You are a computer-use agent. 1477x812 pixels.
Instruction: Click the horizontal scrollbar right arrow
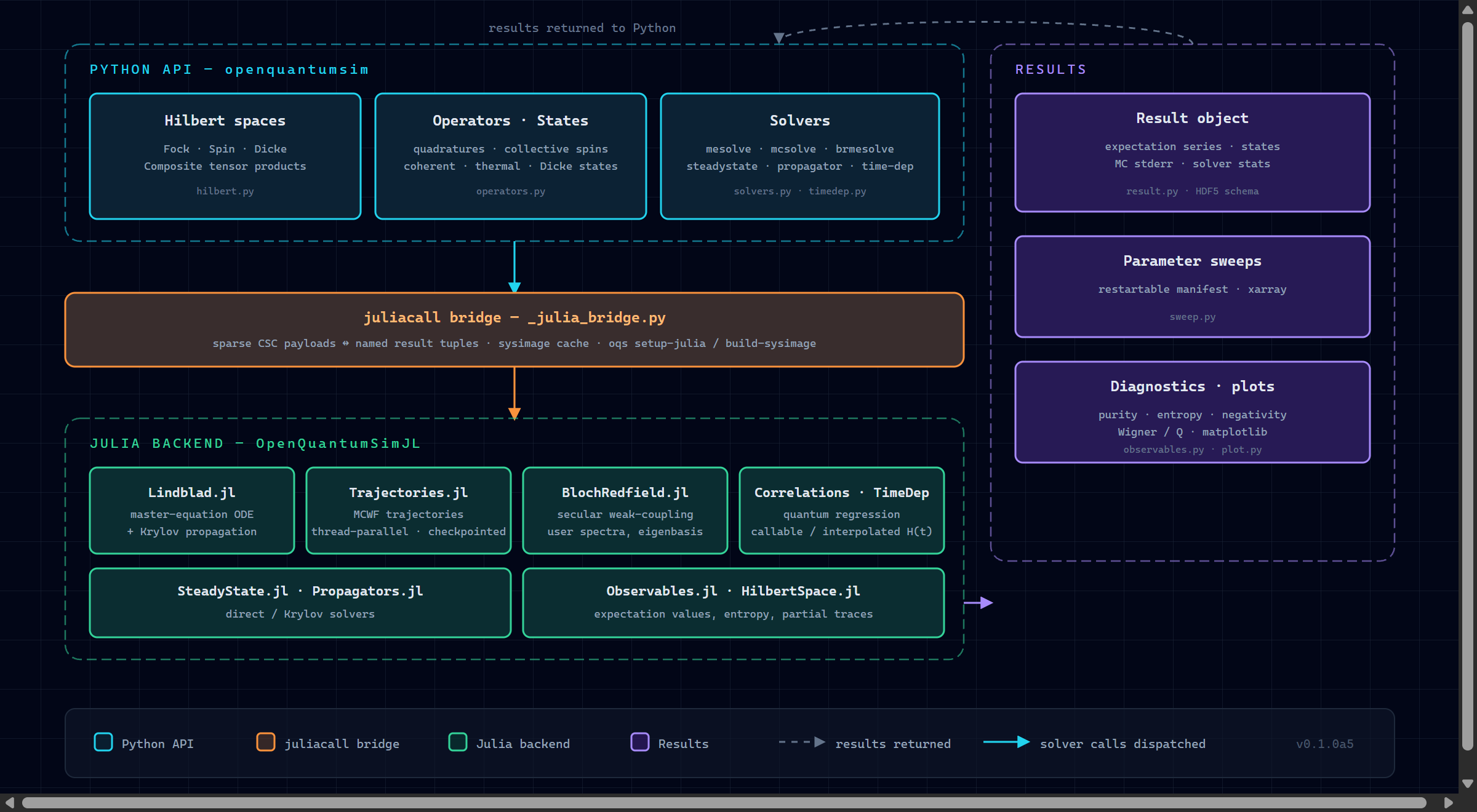point(1449,803)
